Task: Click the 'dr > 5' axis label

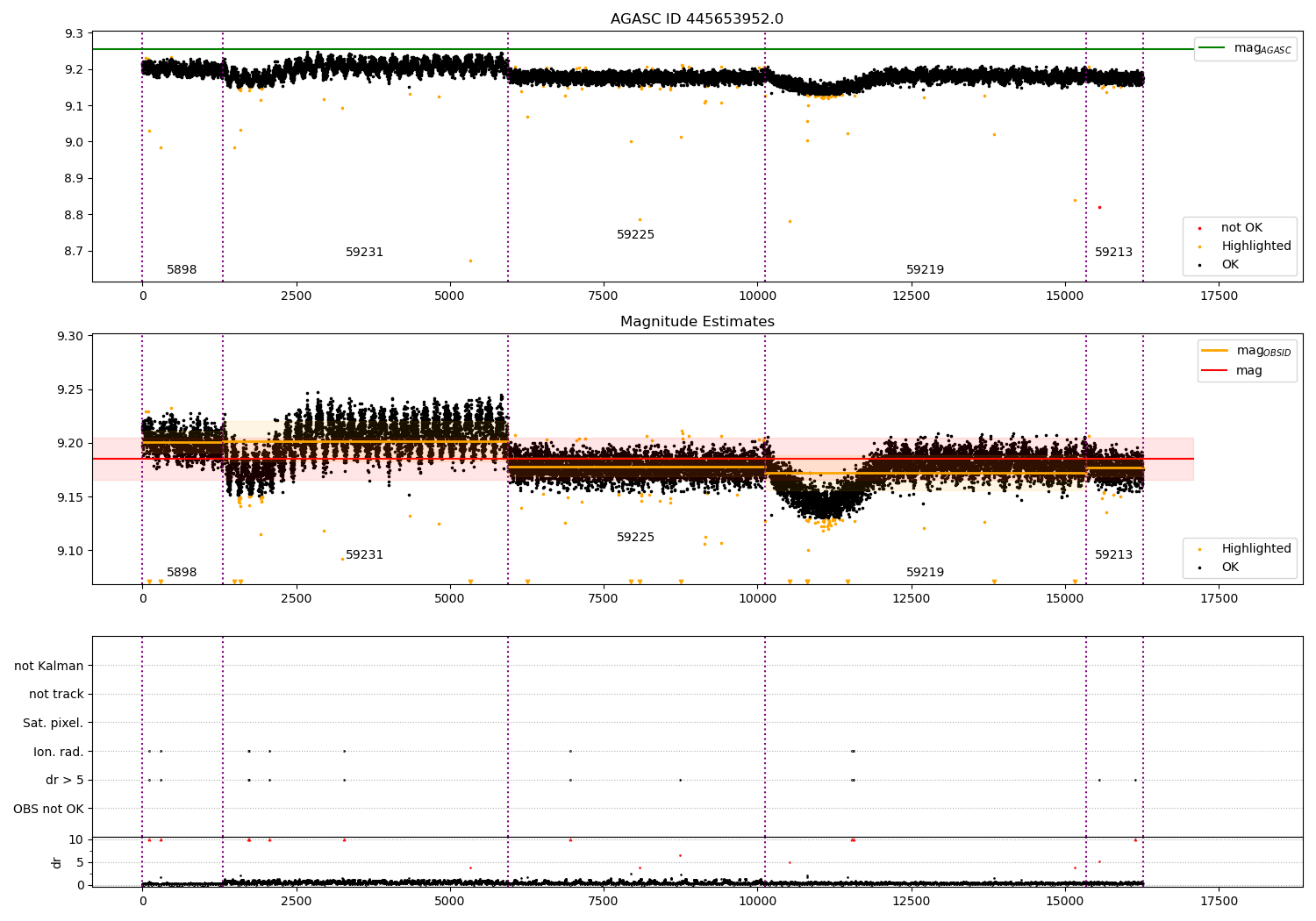Action: pos(65,781)
